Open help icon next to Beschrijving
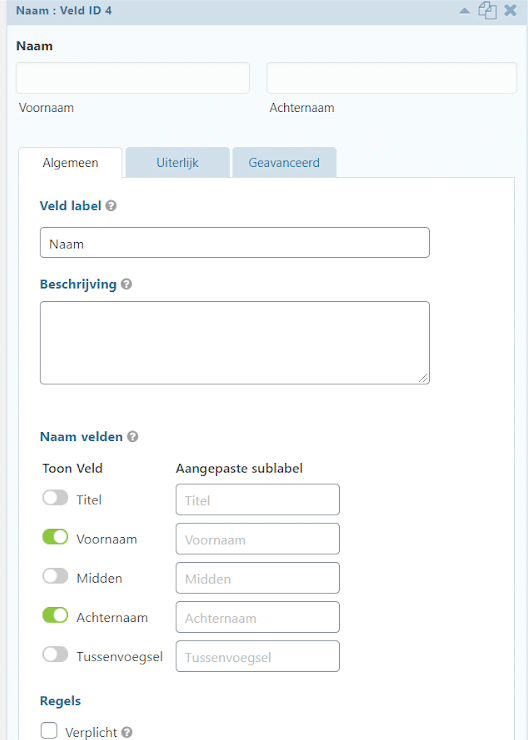The height and width of the screenshot is (740, 528). pos(126,284)
